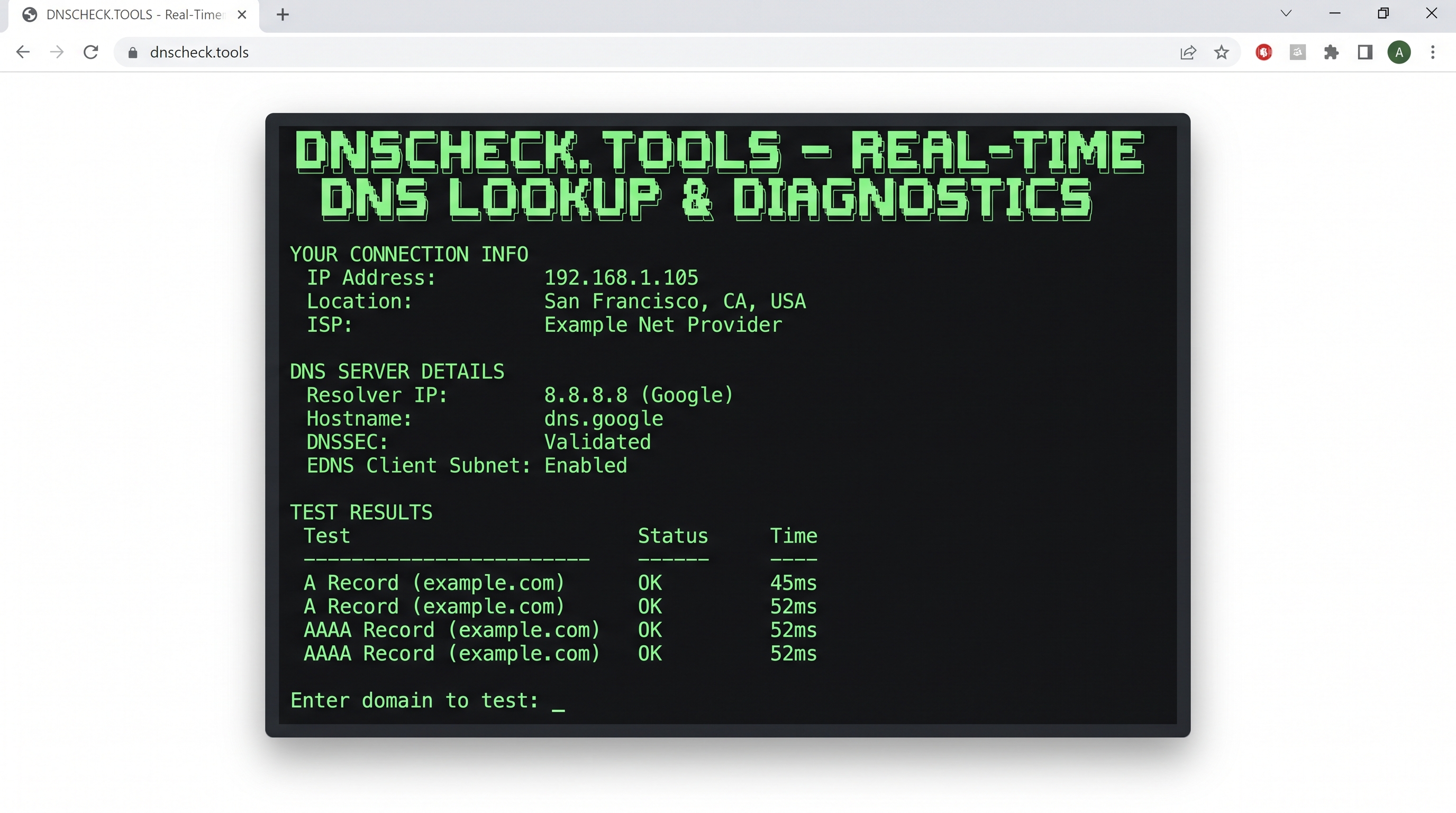
Task: Open Chrome three-dot menu
Action: 1433,52
